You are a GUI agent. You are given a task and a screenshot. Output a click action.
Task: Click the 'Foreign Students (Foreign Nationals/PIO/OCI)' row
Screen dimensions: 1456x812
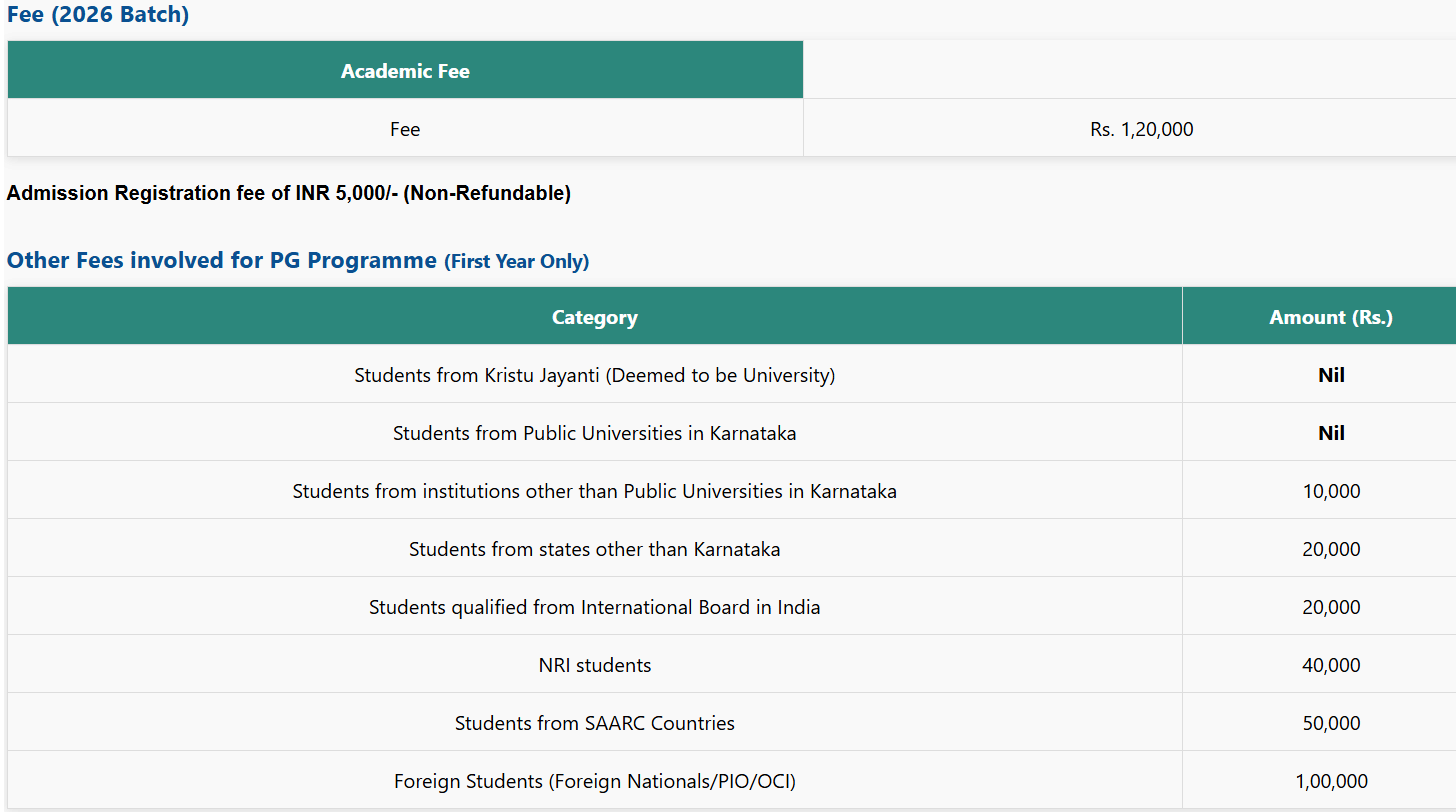[x=594, y=781]
